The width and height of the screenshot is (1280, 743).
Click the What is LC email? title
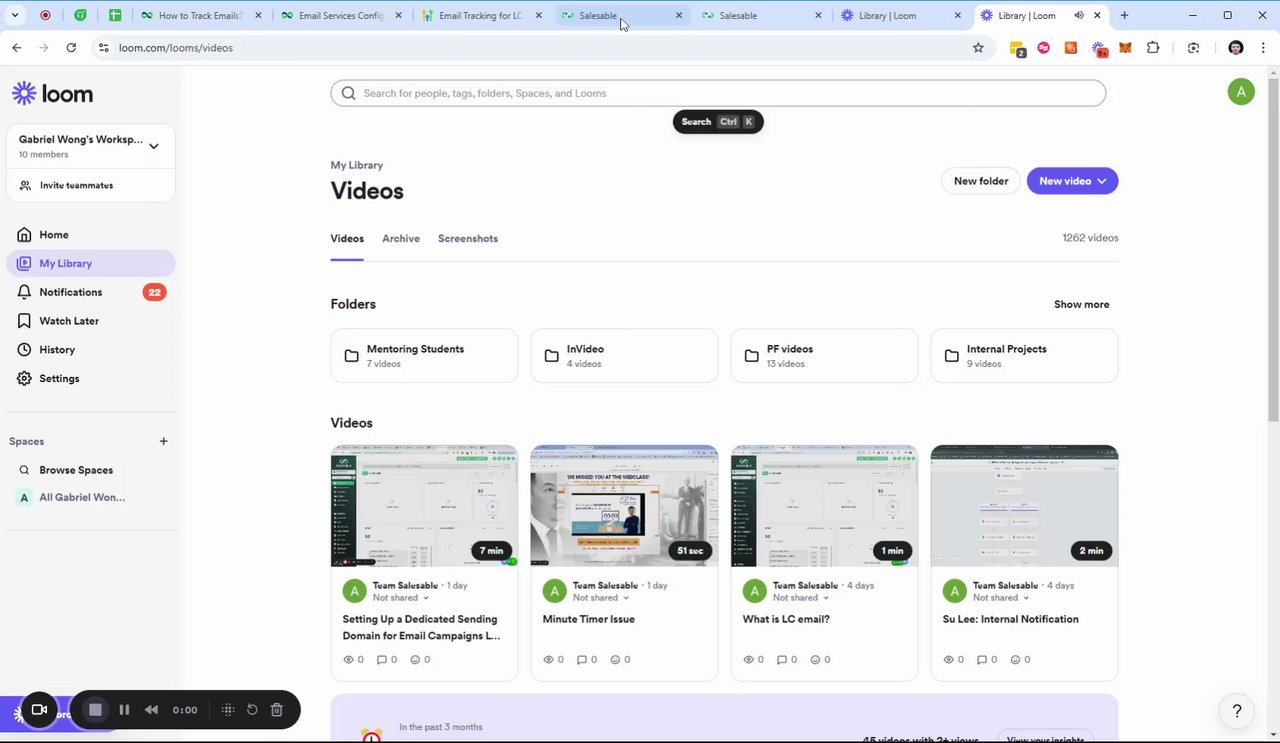click(786, 619)
